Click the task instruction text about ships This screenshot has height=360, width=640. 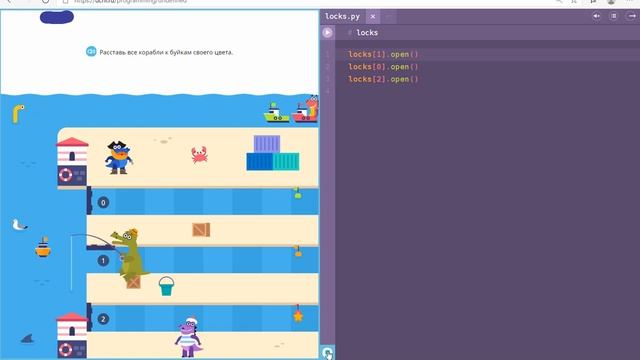point(166,52)
